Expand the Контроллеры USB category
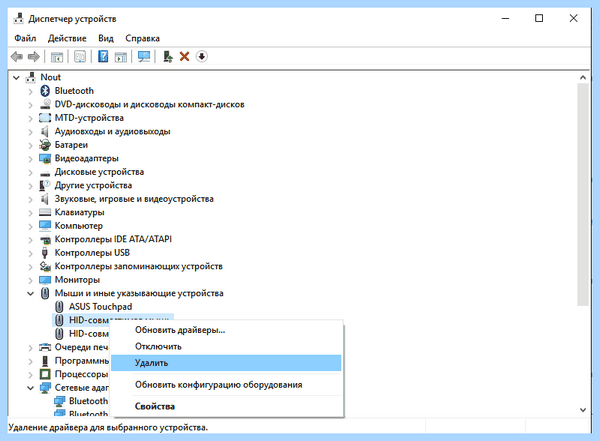This screenshot has height=441, width=600. tap(31, 253)
